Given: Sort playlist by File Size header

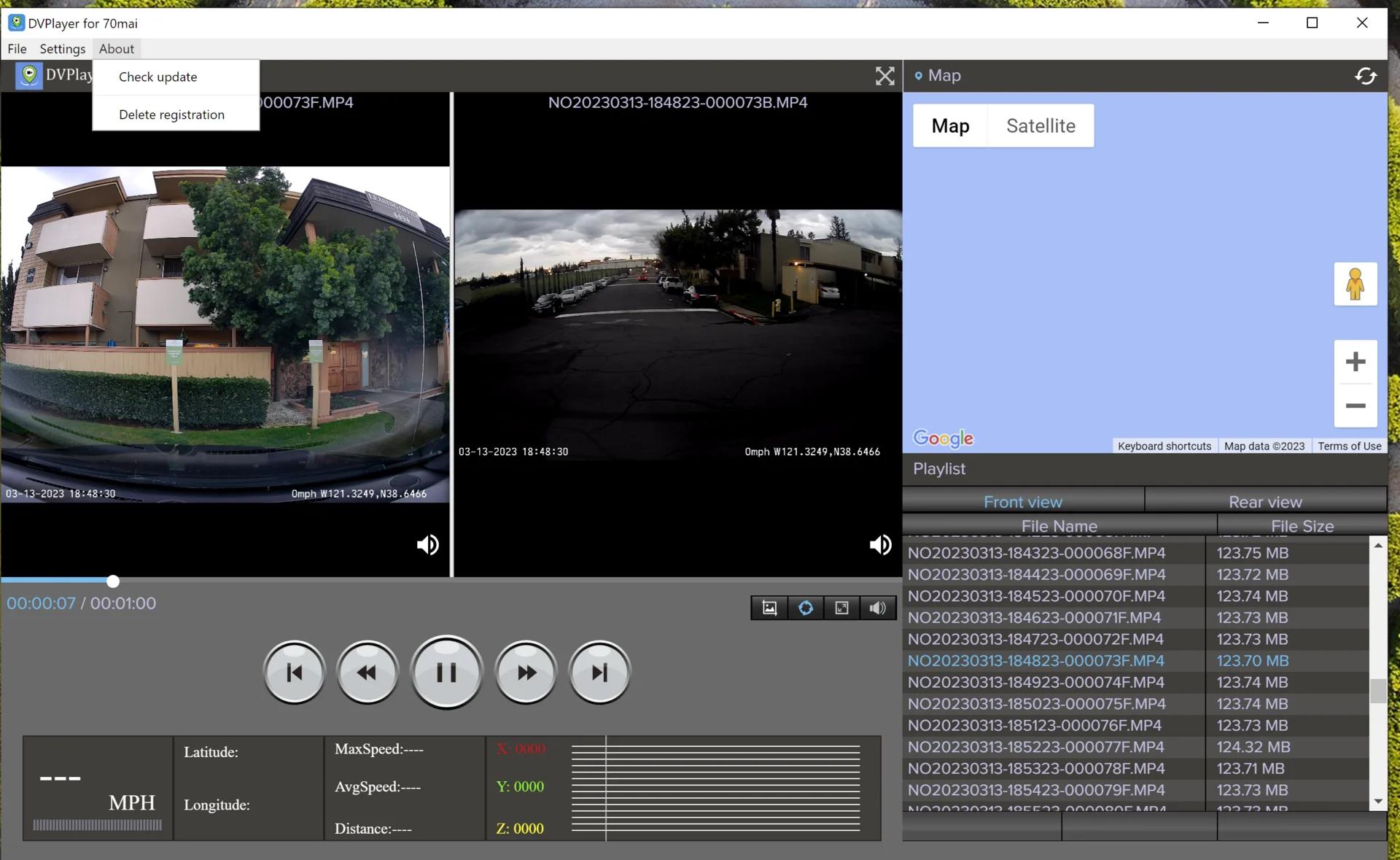Looking at the screenshot, I should pos(1302,525).
